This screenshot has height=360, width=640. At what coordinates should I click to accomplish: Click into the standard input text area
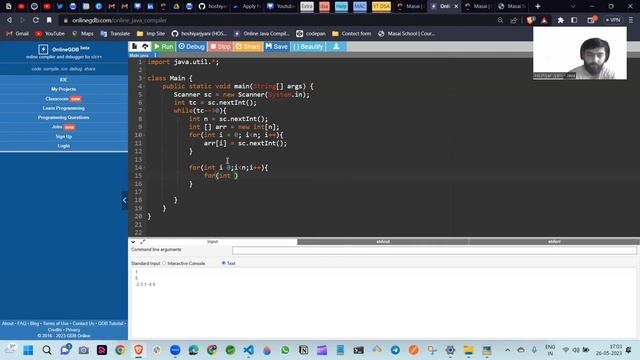click(x=383, y=302)
